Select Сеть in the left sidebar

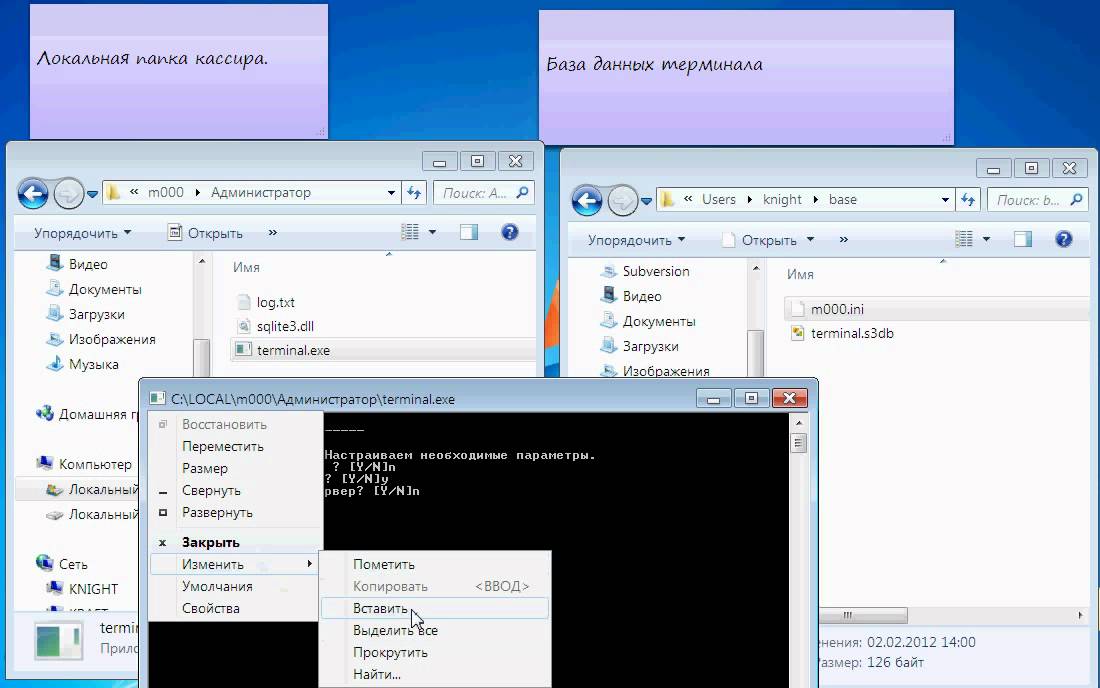73,564
